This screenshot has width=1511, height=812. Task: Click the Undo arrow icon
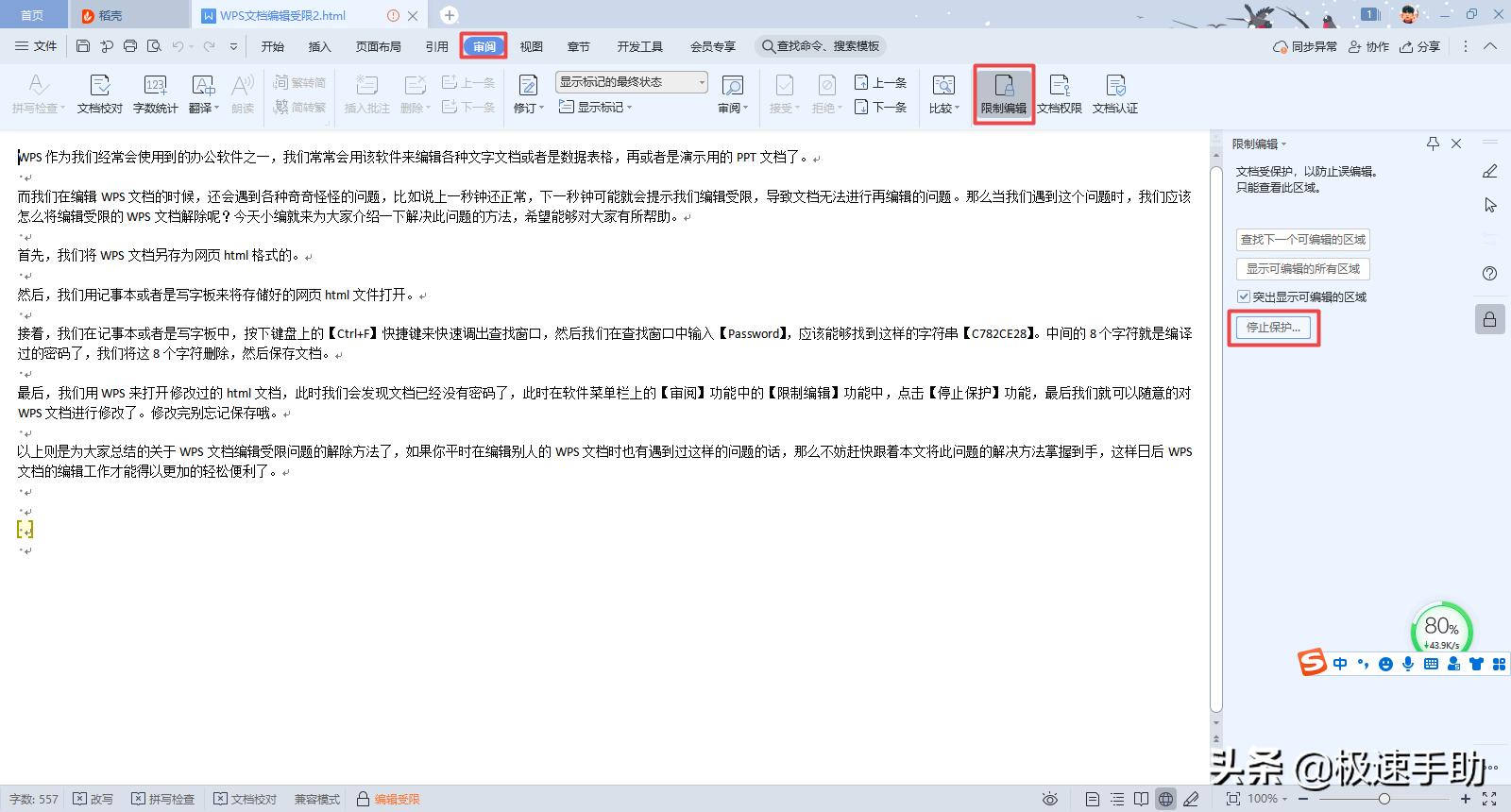(x=178, y=46)
